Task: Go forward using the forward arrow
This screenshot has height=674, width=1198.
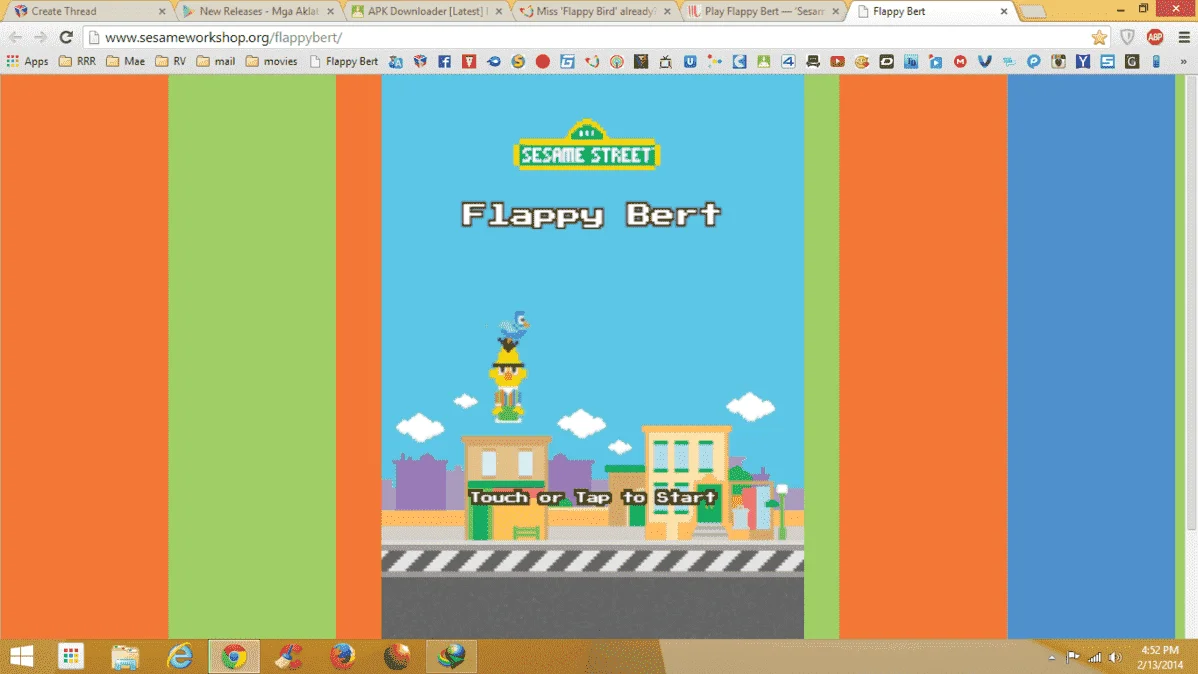Action: pyautogui.click(x=40, y=37)
